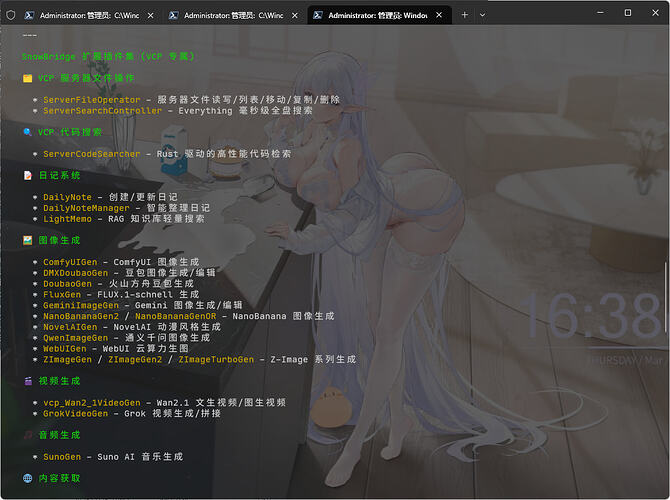670x500 pixels.
Task: Click PowerShell icon on the first tab
Action: click(x=29, y=15)
